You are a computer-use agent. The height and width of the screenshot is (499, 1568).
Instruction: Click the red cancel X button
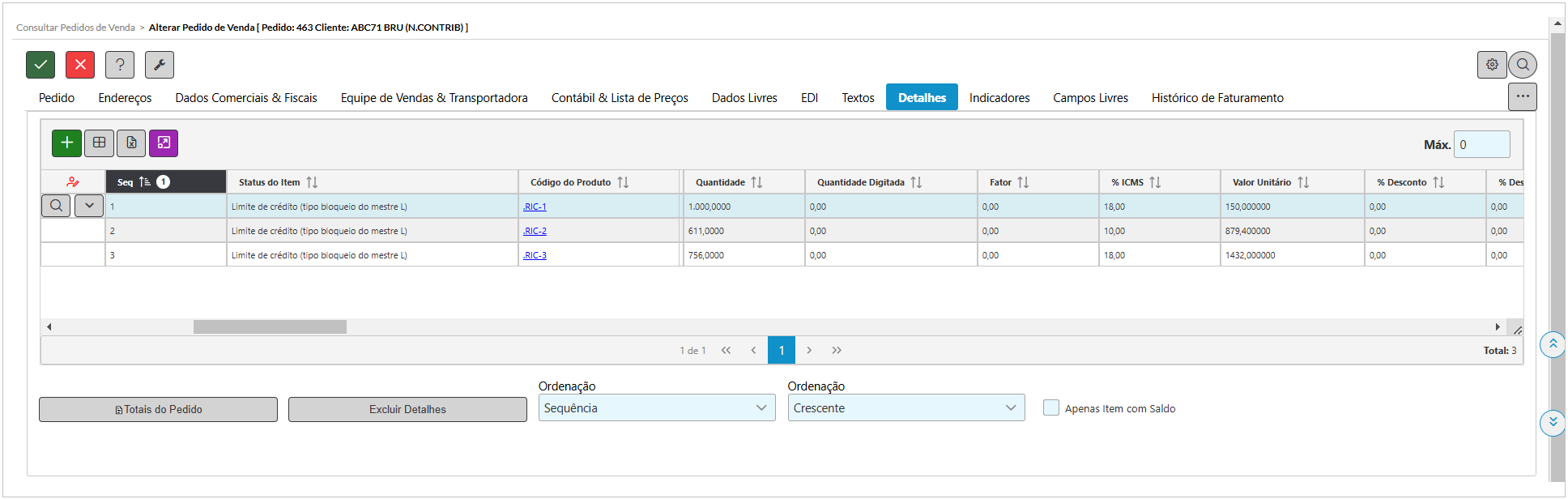pos(80,65)
